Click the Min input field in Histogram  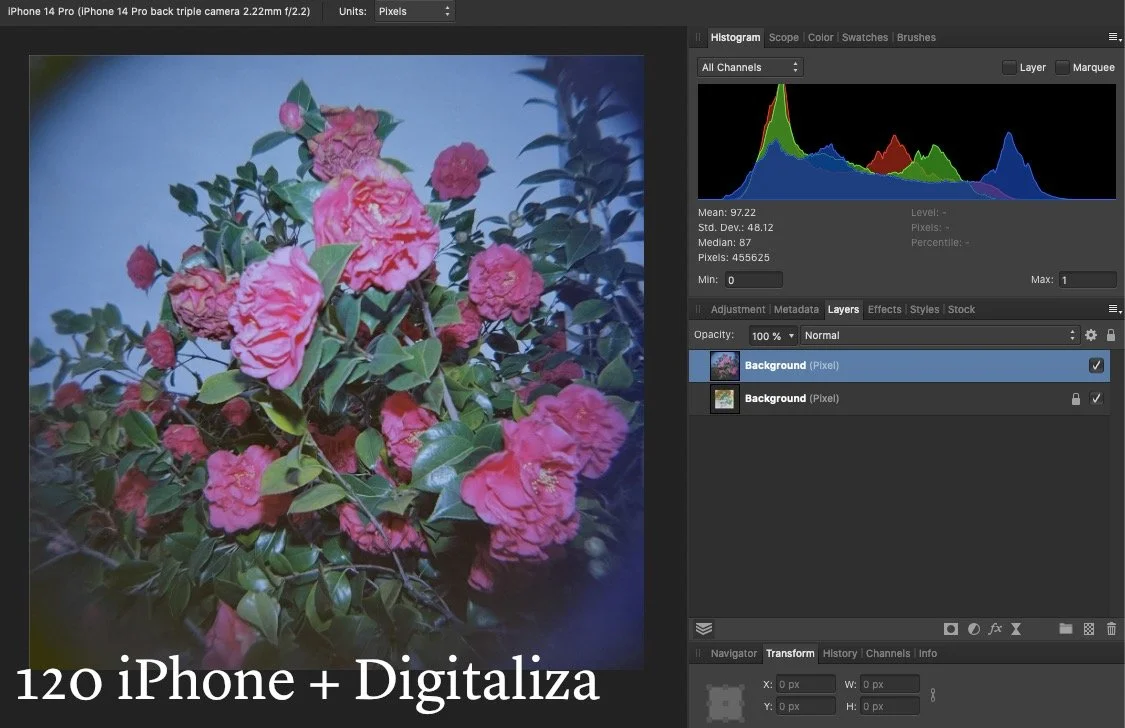click(x=753, y=280)
